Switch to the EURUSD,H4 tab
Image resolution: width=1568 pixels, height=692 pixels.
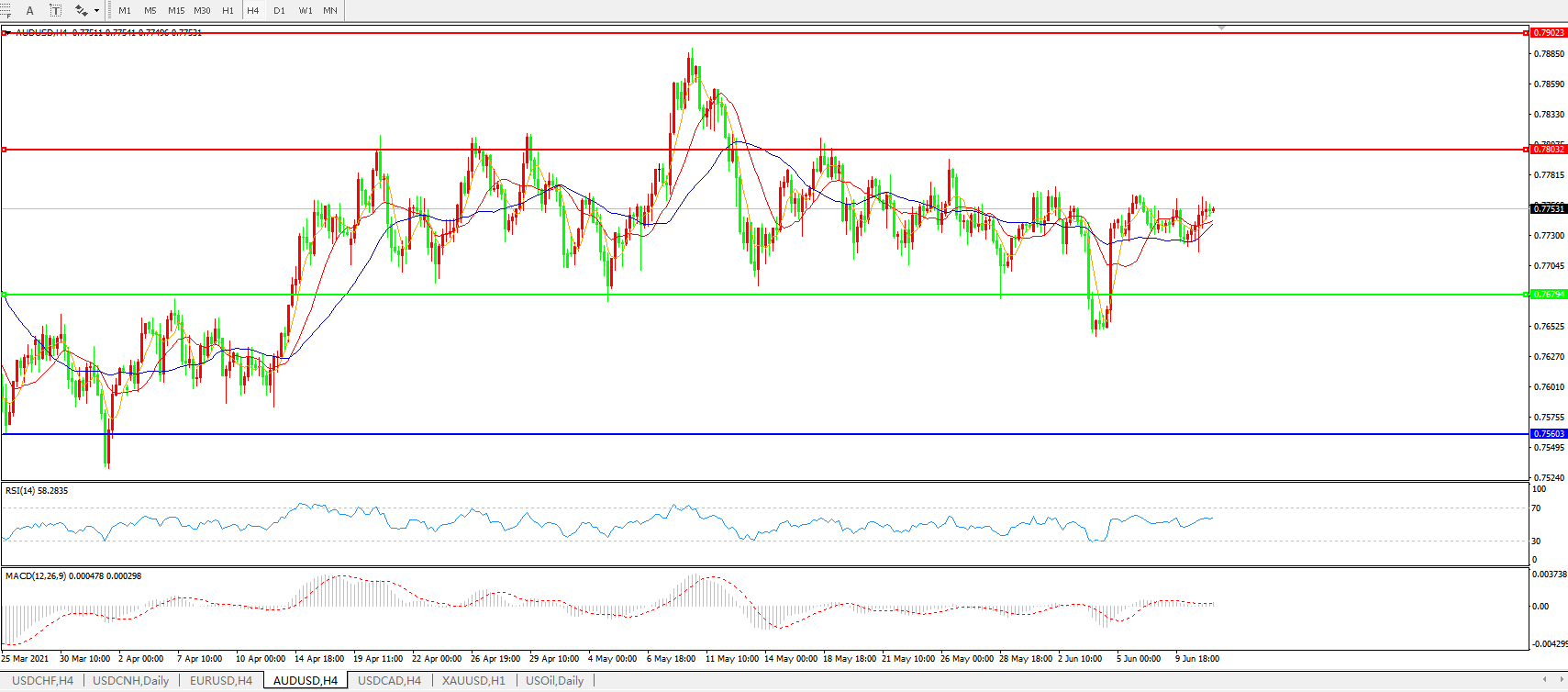pyautogui.click(x=221, y=681)
